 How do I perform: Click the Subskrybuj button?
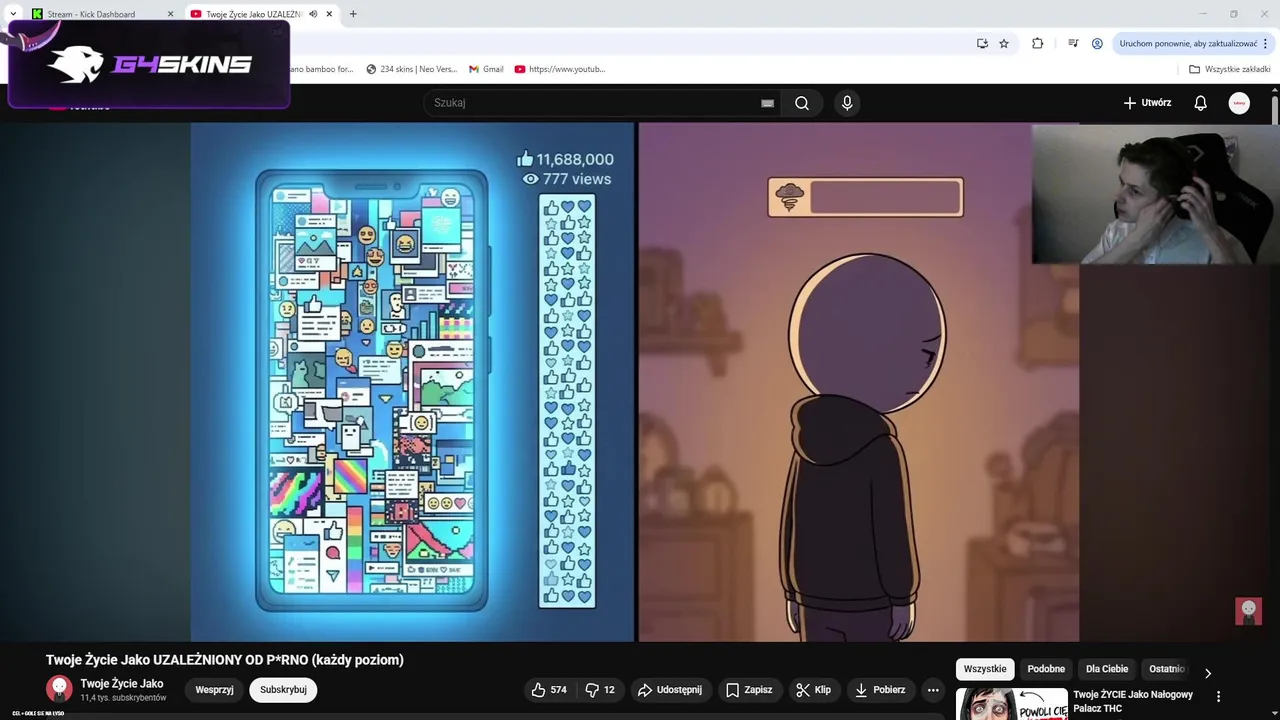(x=283, y=690)
